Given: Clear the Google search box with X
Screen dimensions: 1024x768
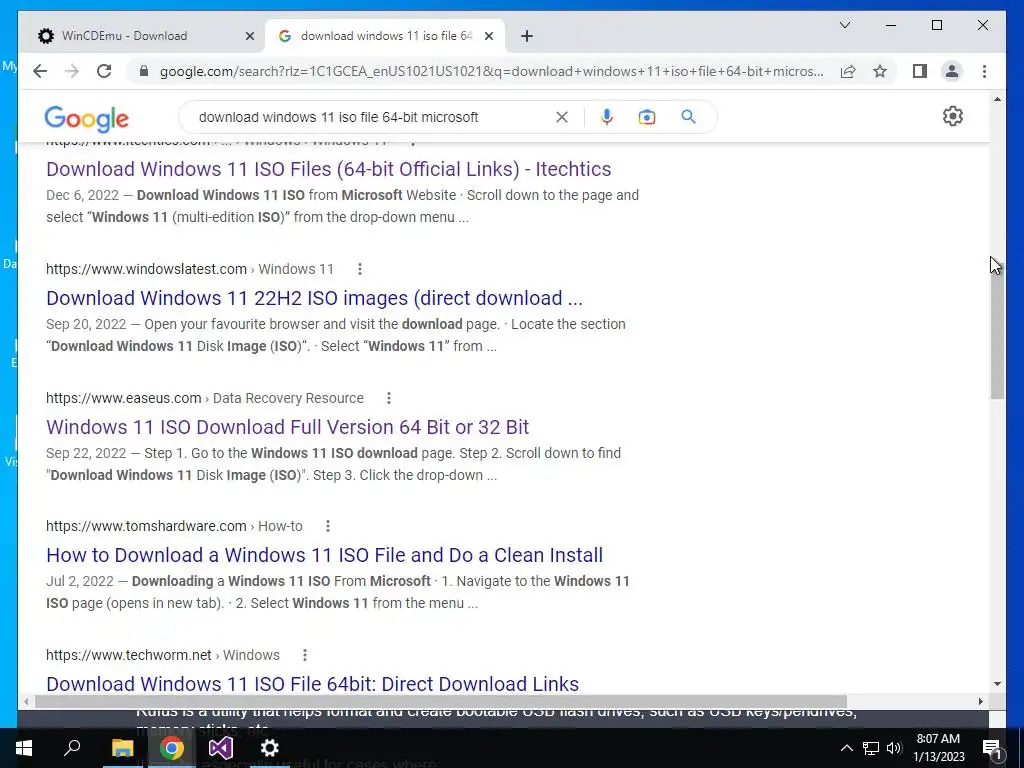Looking at the screenshot, I should (562, 117).
